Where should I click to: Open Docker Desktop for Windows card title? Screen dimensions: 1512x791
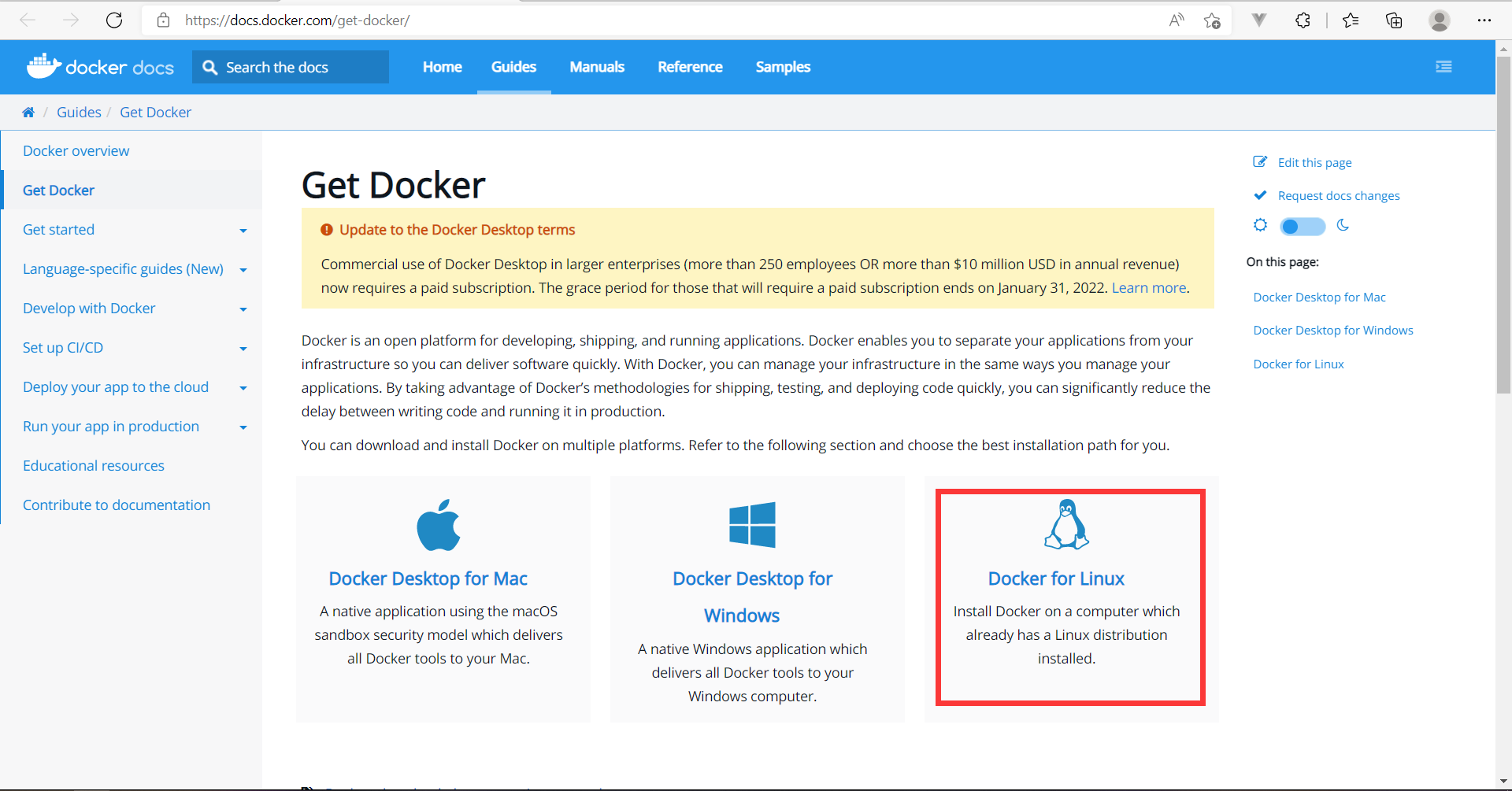point(752,597)
